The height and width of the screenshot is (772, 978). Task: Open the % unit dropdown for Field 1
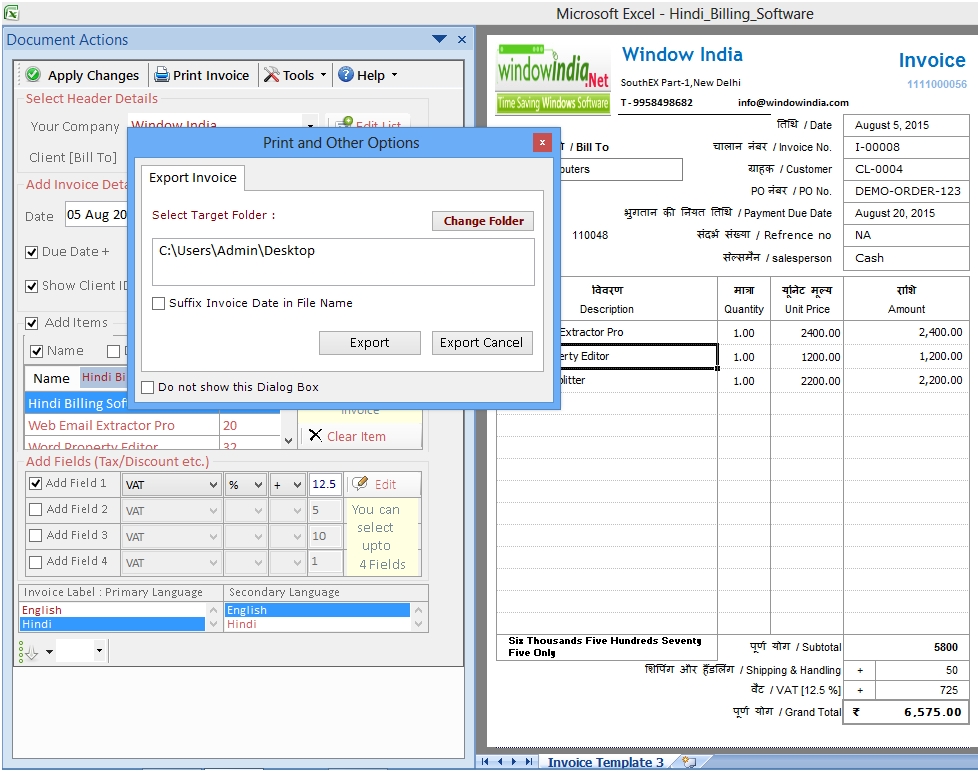tap(258, 485)
